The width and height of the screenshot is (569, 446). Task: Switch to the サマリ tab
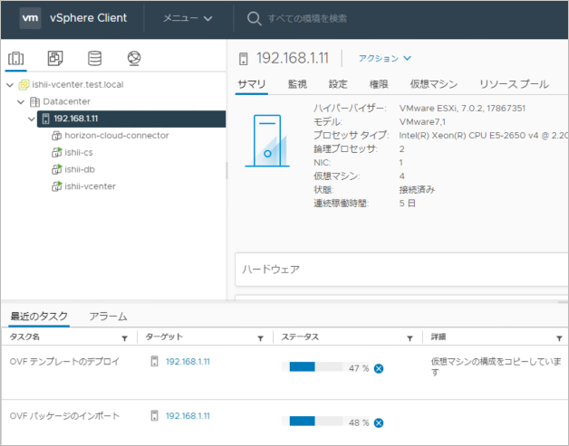click(251, 84)
